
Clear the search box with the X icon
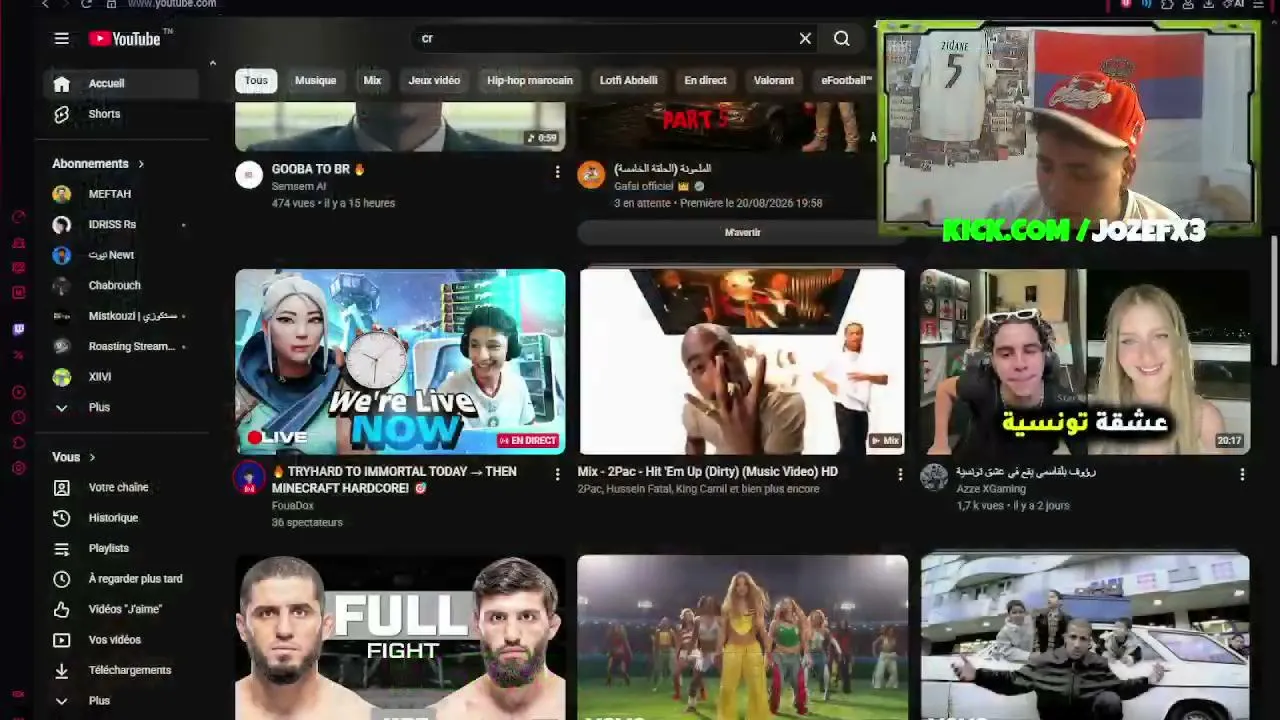click(x=805, y=38)
